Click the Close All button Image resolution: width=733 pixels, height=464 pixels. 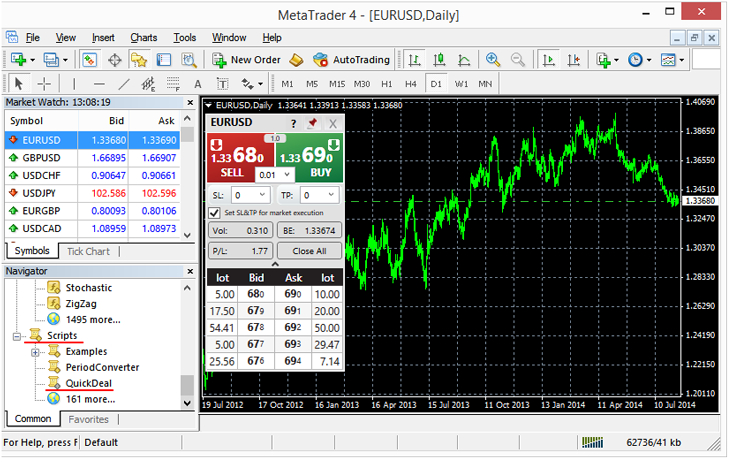(309, 251)
